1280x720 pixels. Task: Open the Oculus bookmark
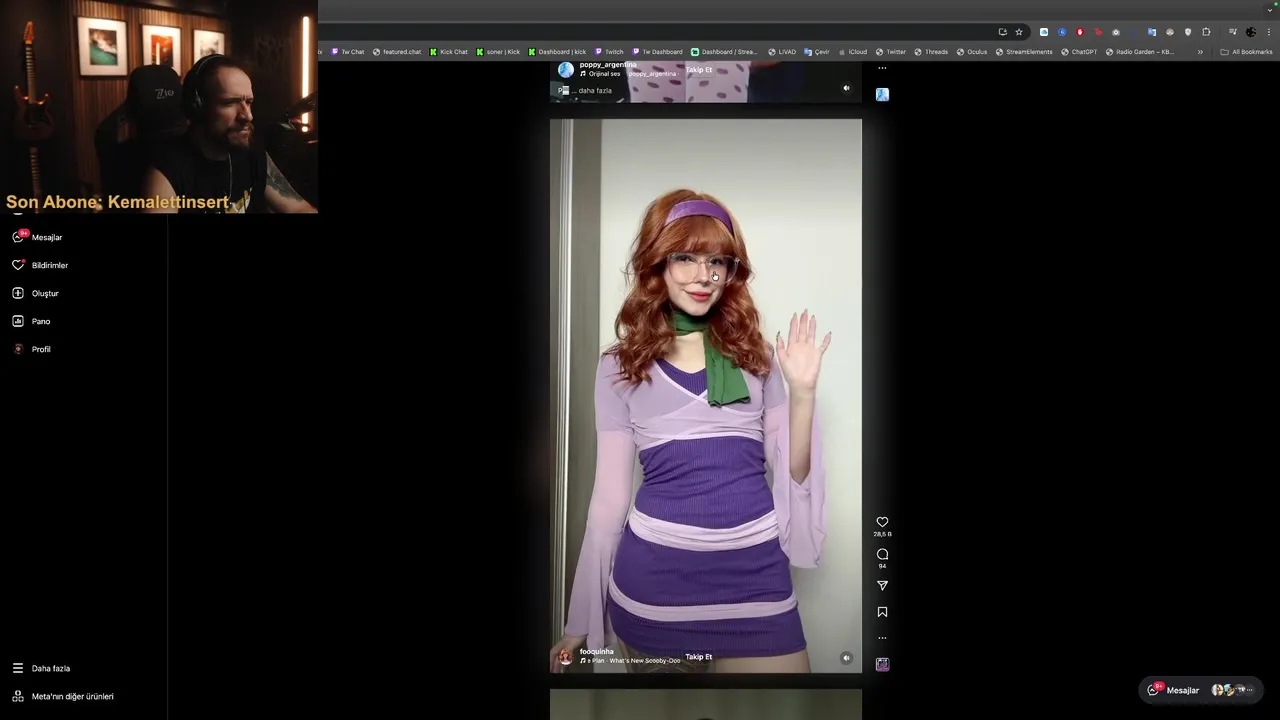click(972, 52)
